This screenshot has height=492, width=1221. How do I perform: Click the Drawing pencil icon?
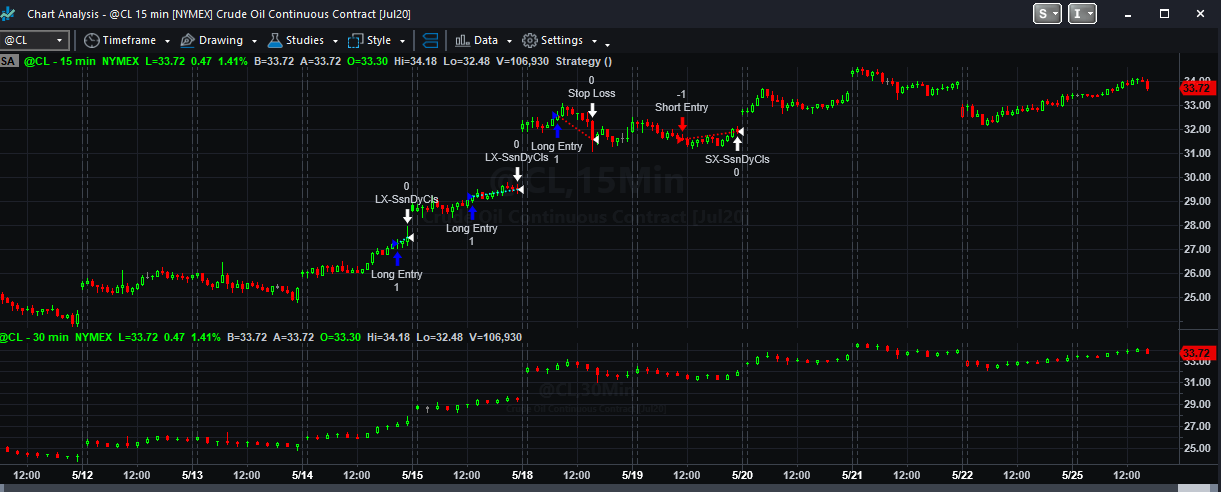click(x=187, y=41)
